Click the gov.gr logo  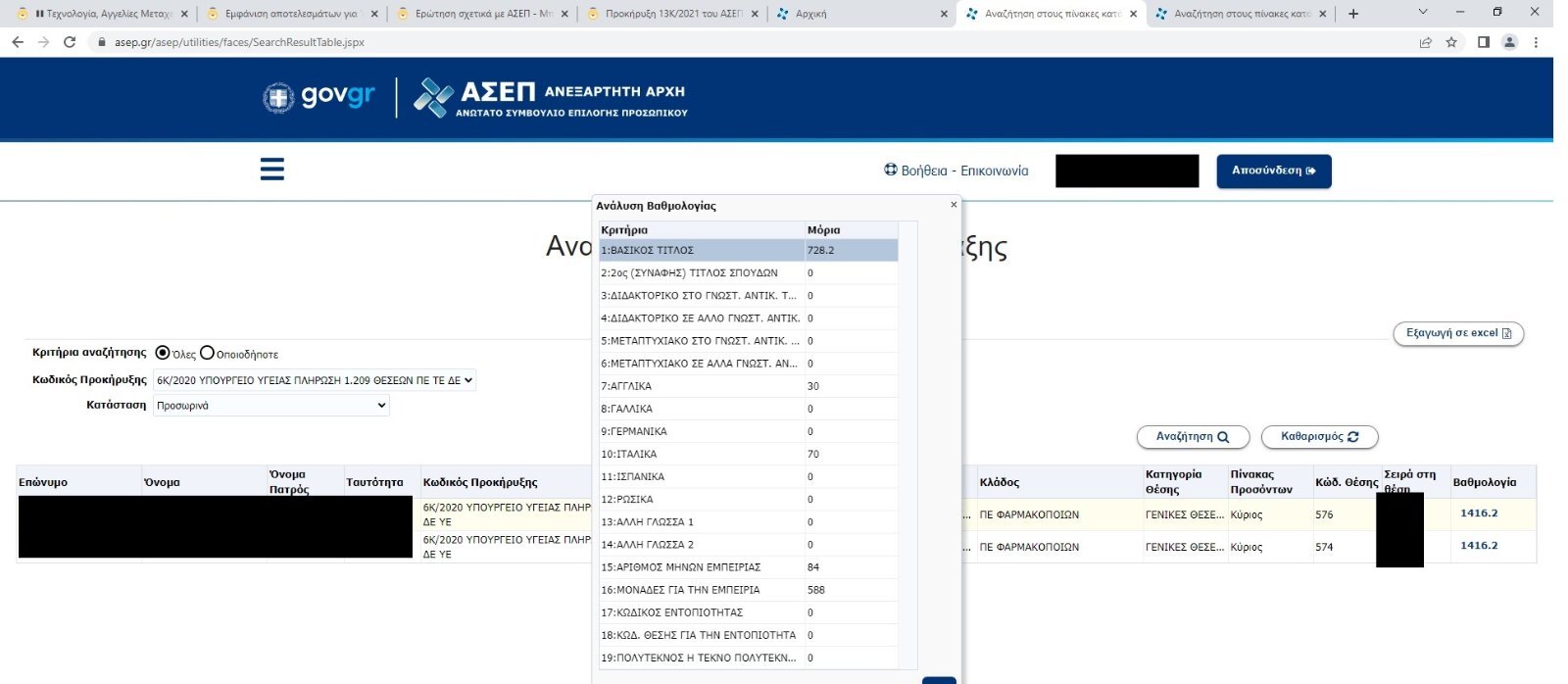[x=318, y=97]
